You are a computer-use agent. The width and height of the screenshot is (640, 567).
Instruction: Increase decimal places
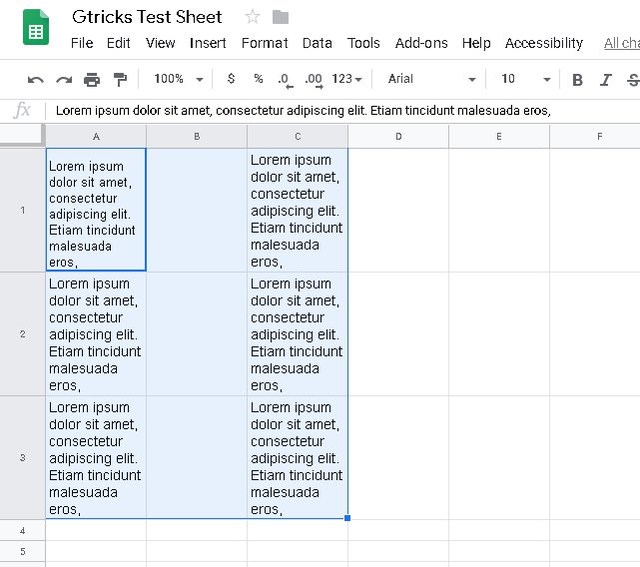tap(312, 79)
